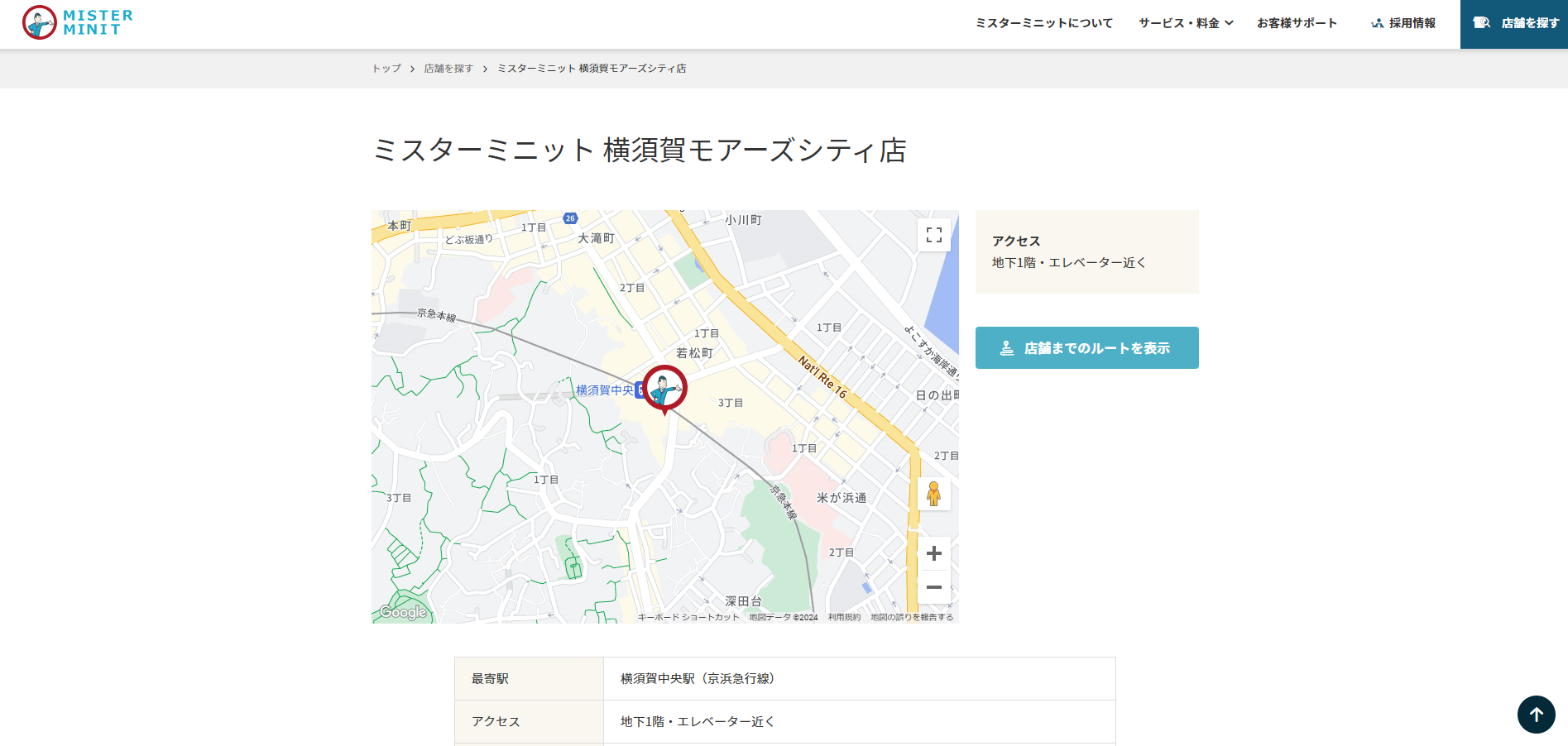Click the 最寄駅 table header cell
Image resolution: width=1568 pixels, height=746 pixels.
click(x=530, y=679)
